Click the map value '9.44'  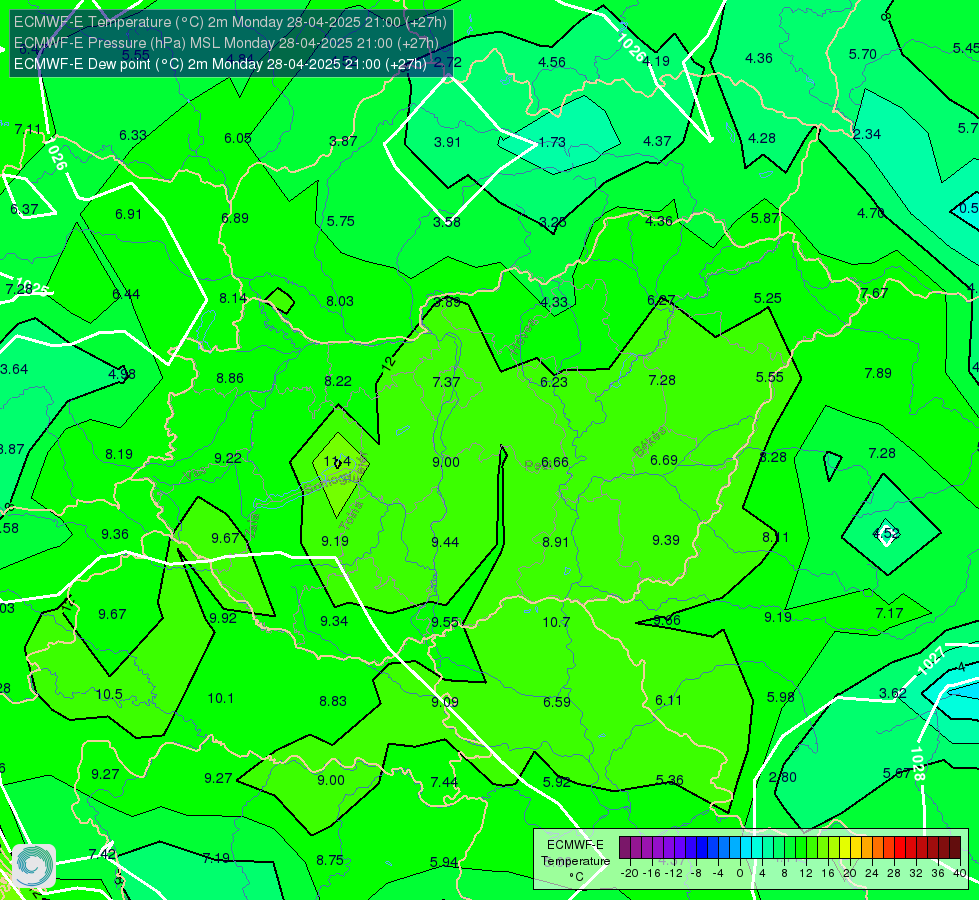[x=445, y=542]
